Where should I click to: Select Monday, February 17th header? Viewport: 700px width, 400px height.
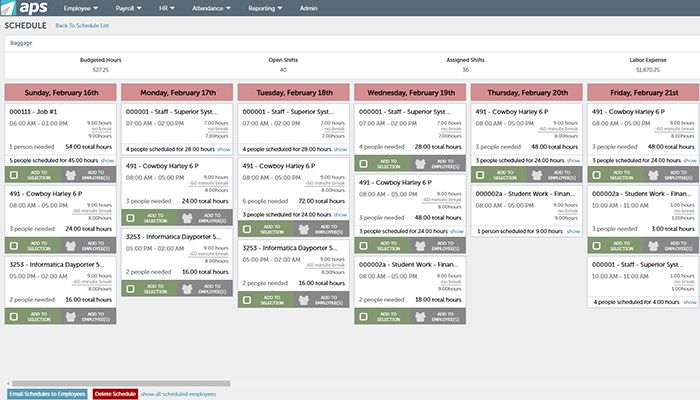coord(177,92)
